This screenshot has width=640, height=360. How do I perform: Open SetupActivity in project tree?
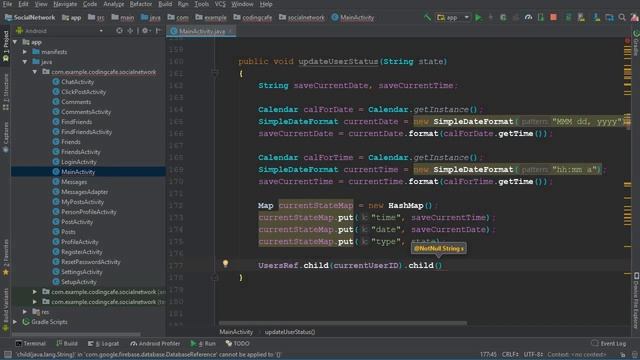pos(78,282)
